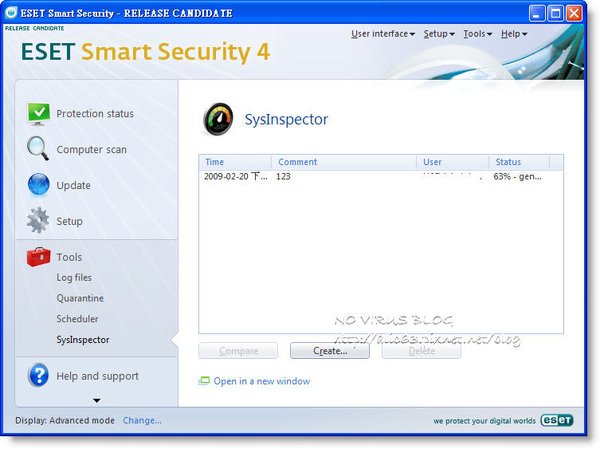This screenshot has width=600, height=449.
Task: Open the Help dropdown in top menu
Action: tap(514, 34)
